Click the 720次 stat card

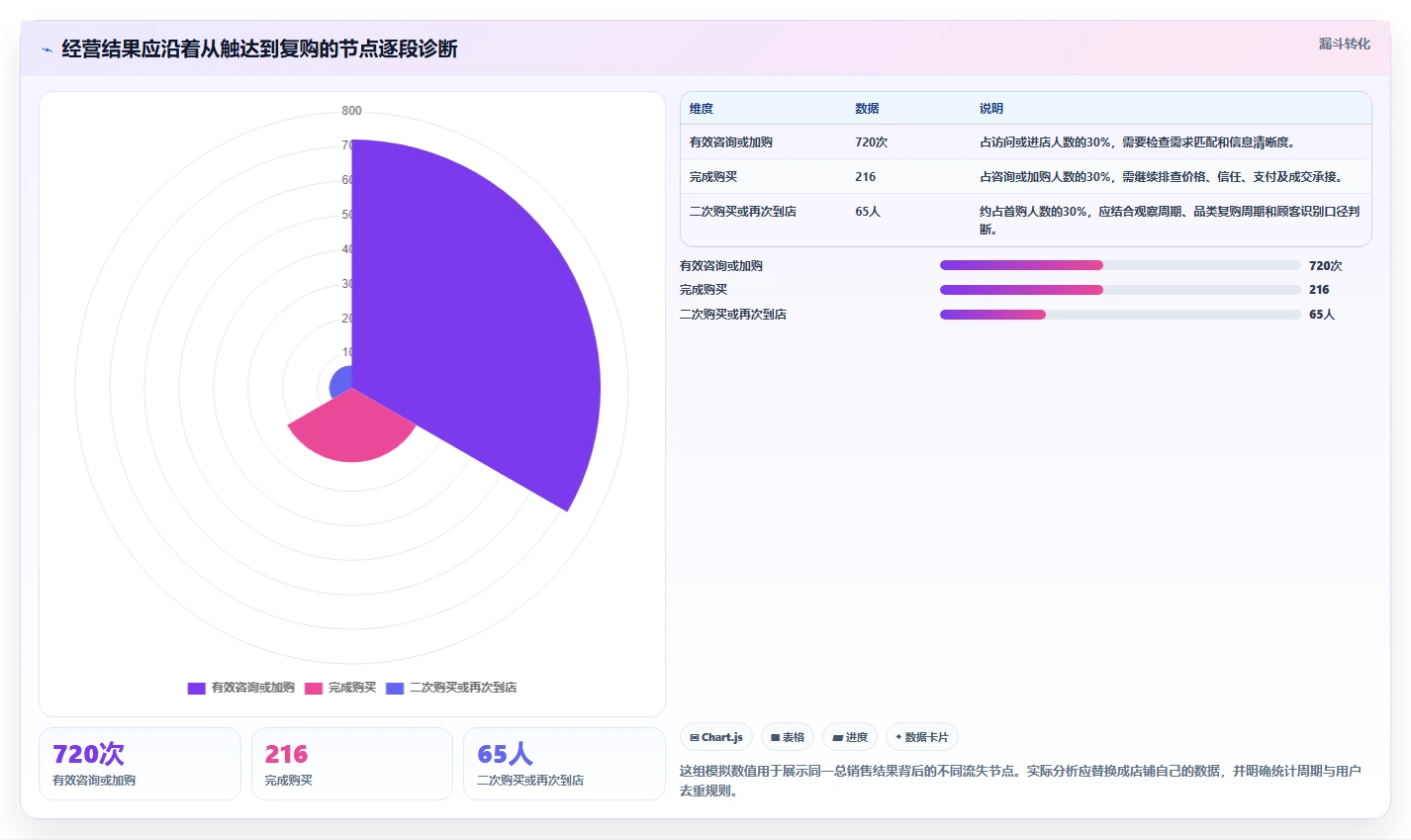click(140, 764)
